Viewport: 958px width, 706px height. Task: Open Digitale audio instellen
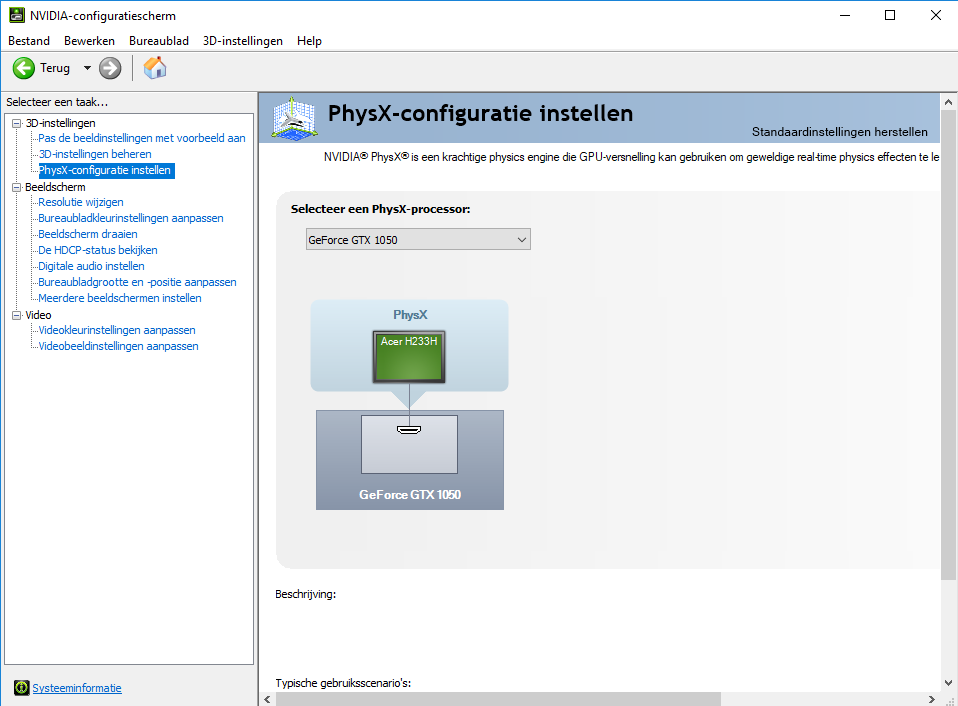(91, 266)
